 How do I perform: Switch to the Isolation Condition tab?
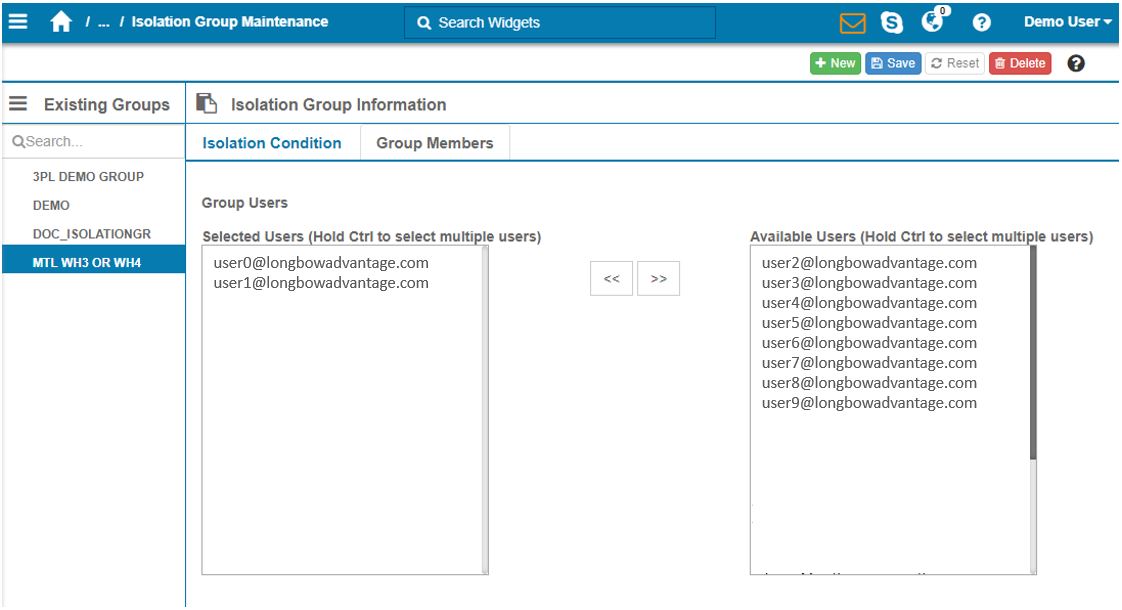pyautogui.click(x=272, y=143)
